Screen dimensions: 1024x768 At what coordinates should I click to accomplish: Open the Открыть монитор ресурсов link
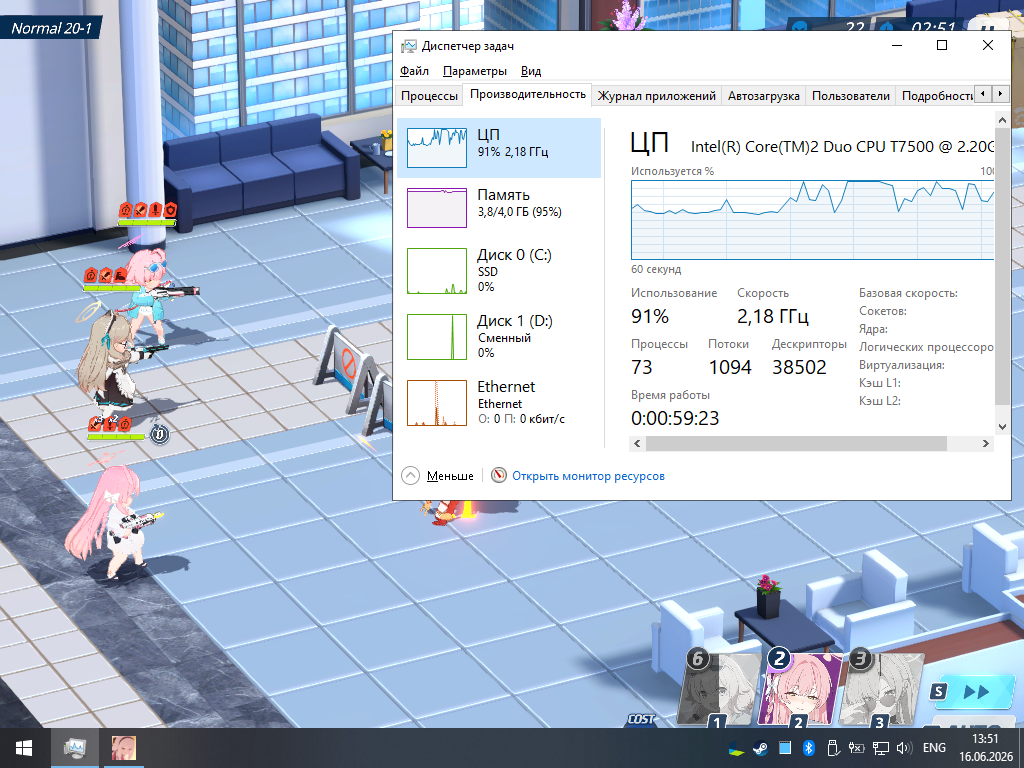click(x=588, y=475)
